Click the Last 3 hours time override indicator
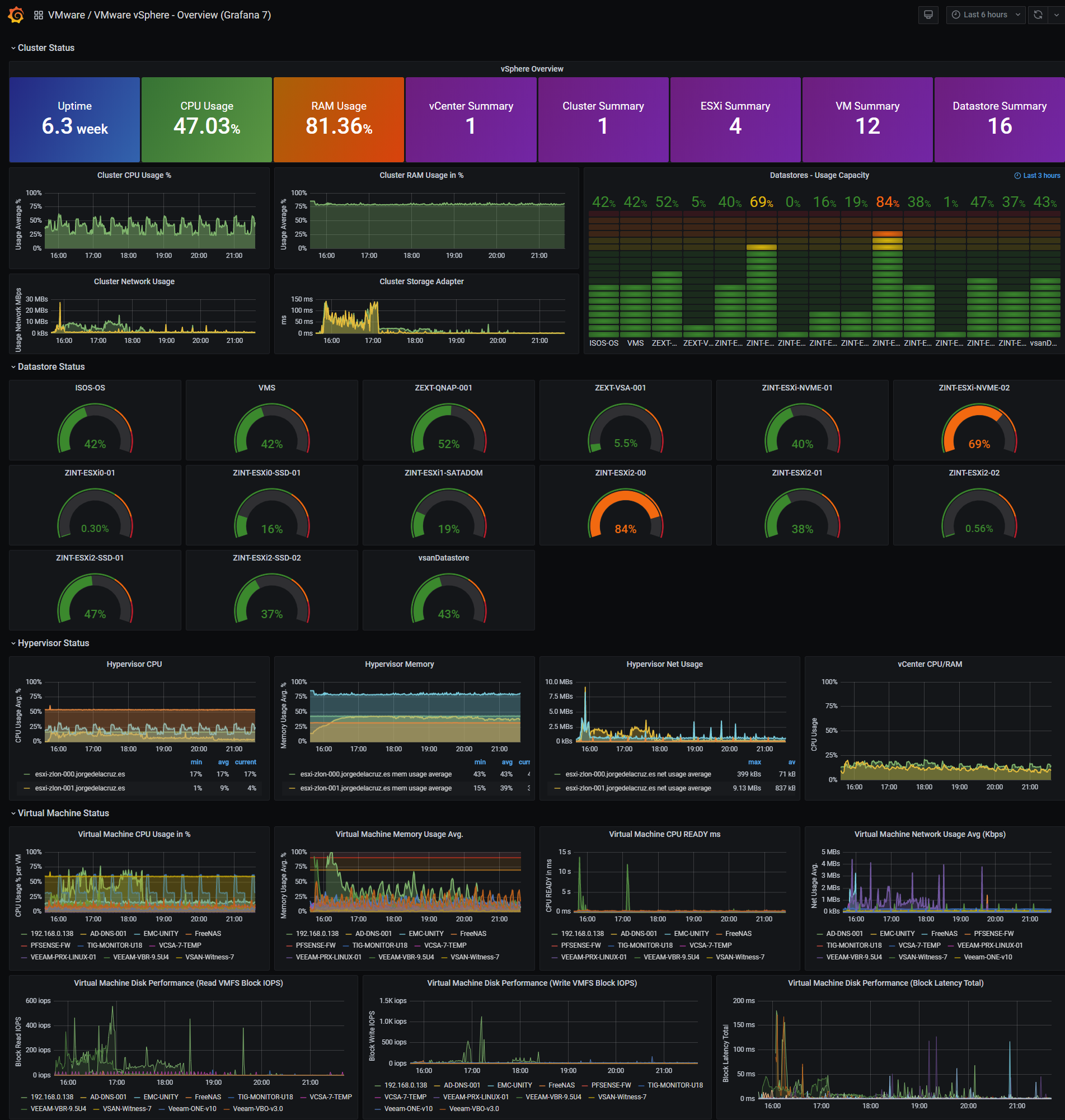1065x1120 pixels. point(1036,175)
